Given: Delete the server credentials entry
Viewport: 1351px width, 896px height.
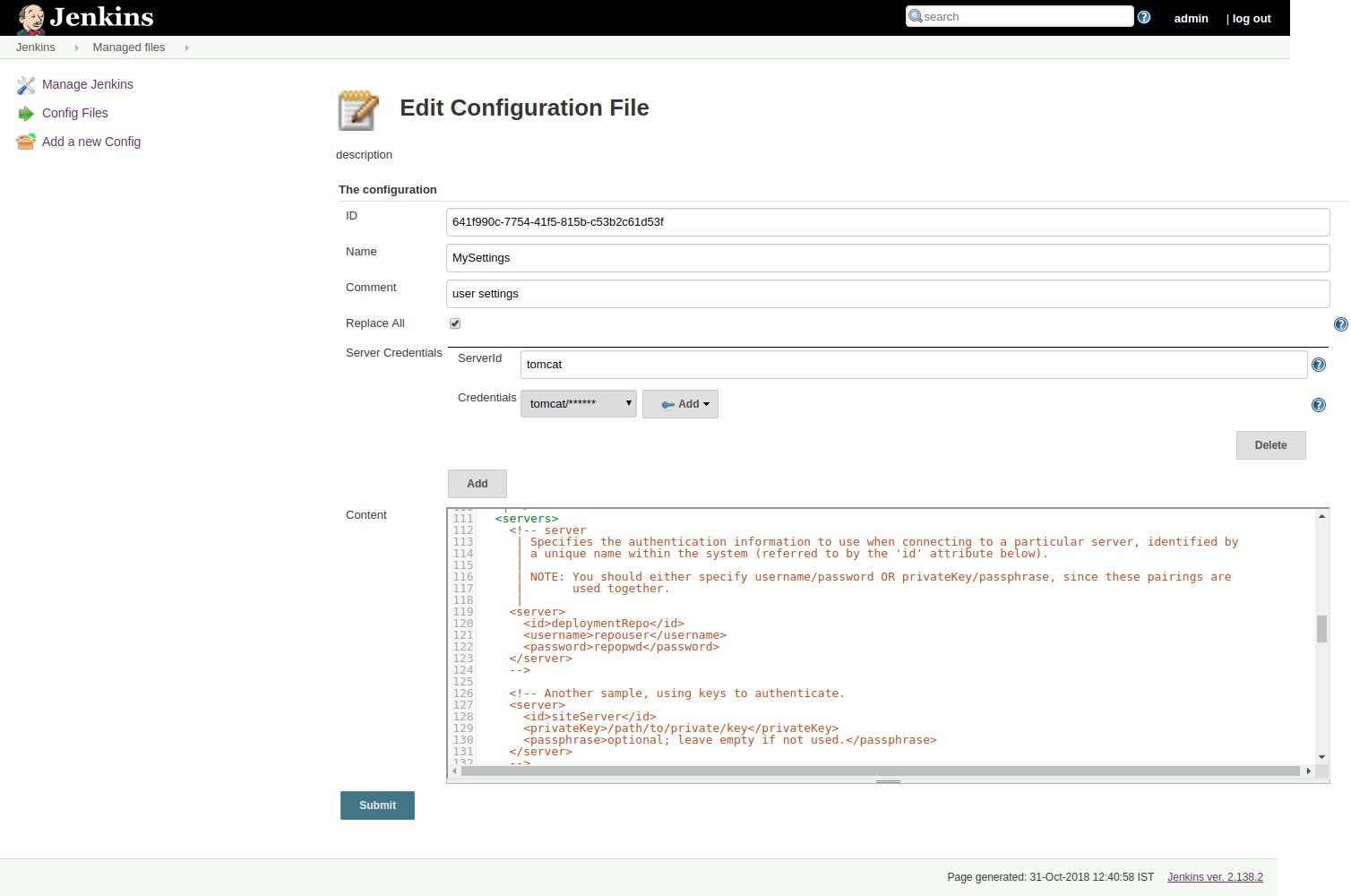Looking at the screenshot, I should [1270, 444].
